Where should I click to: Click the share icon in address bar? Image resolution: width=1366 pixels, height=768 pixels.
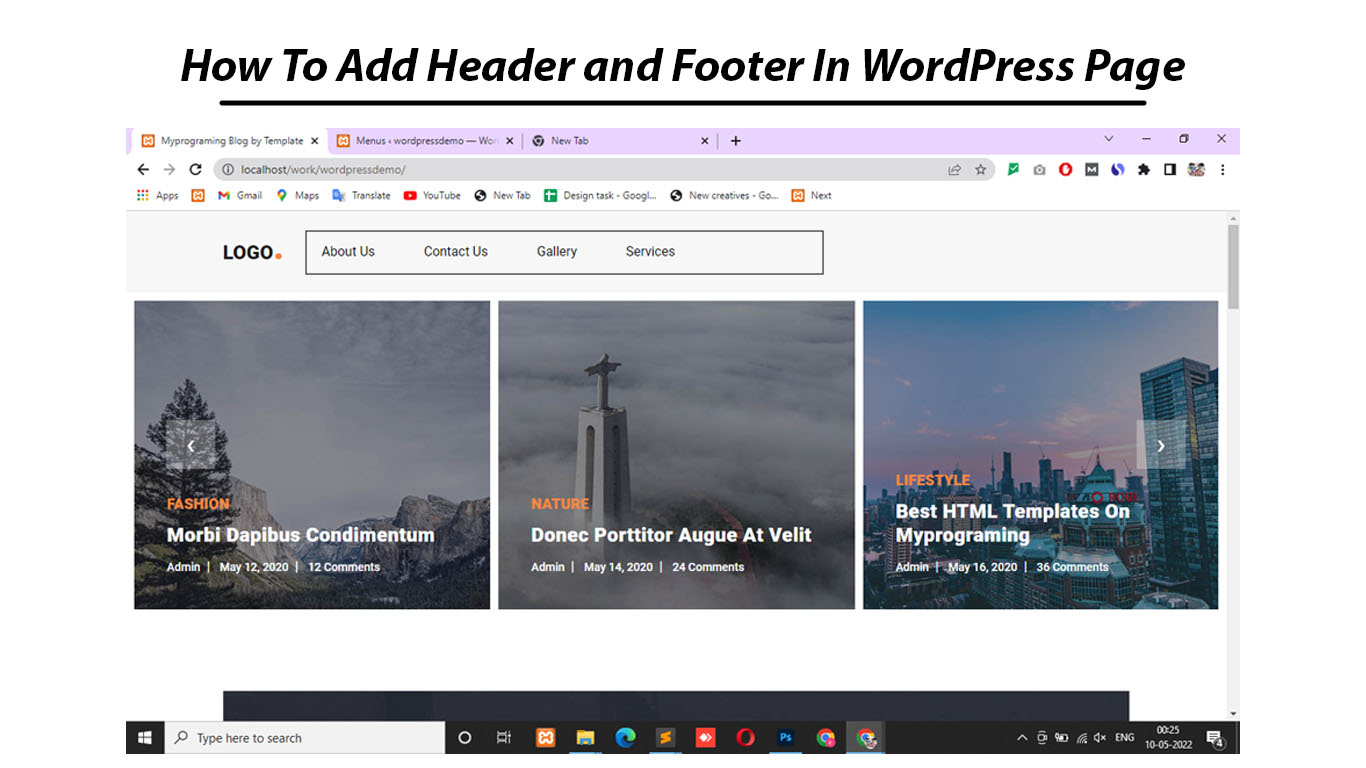[954, 170]
